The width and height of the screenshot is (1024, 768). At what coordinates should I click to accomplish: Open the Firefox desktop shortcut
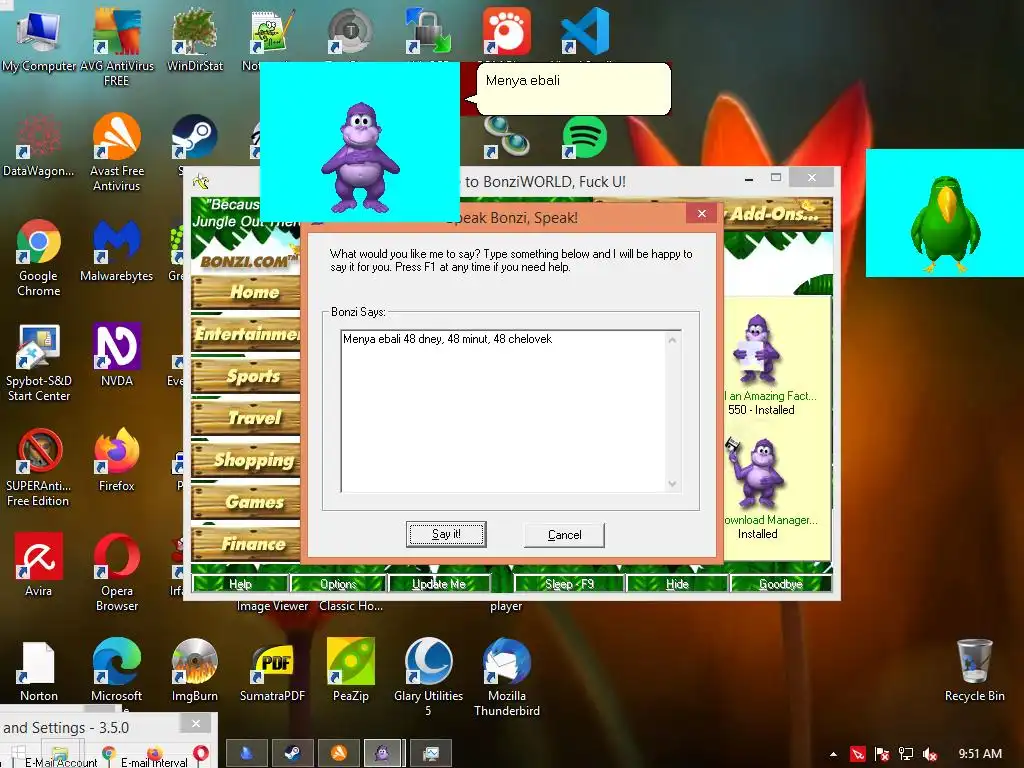[x=116, y=459]
